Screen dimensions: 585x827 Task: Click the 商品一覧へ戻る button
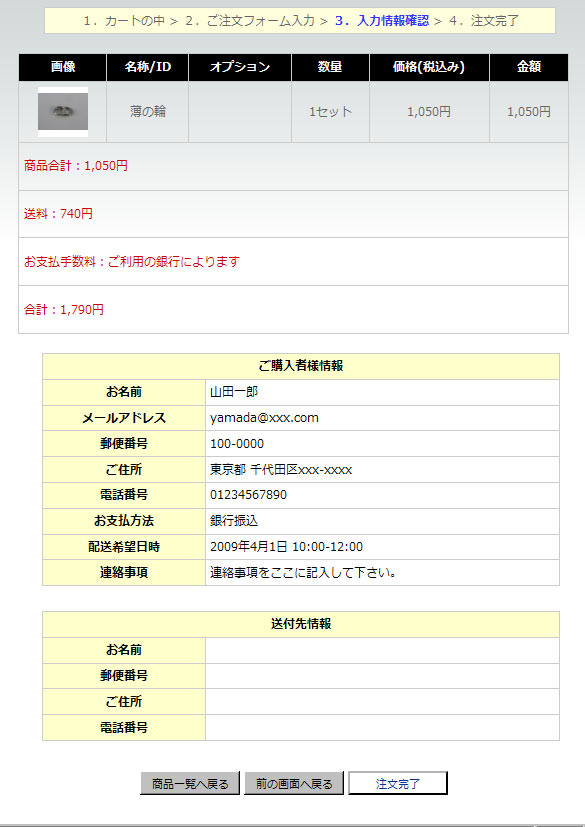(x=190, y=783)
